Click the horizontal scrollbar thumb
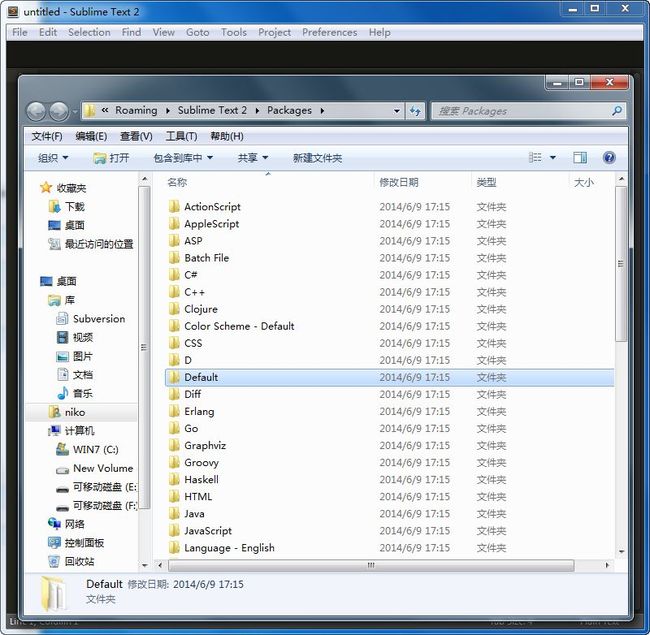The width and height of the screenshot is (650, 635). (371, 565)
